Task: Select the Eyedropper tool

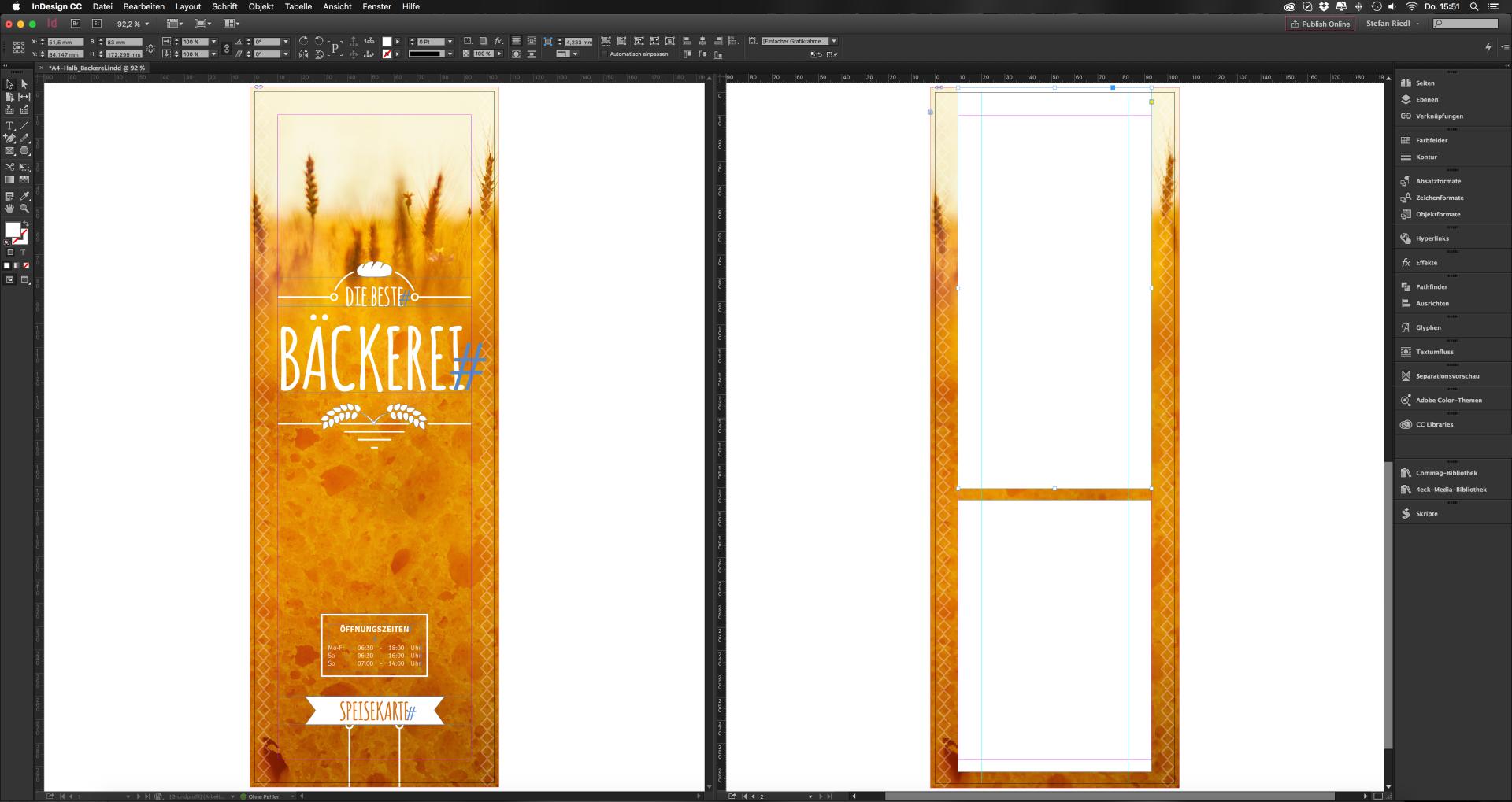Action: point(24,196)
